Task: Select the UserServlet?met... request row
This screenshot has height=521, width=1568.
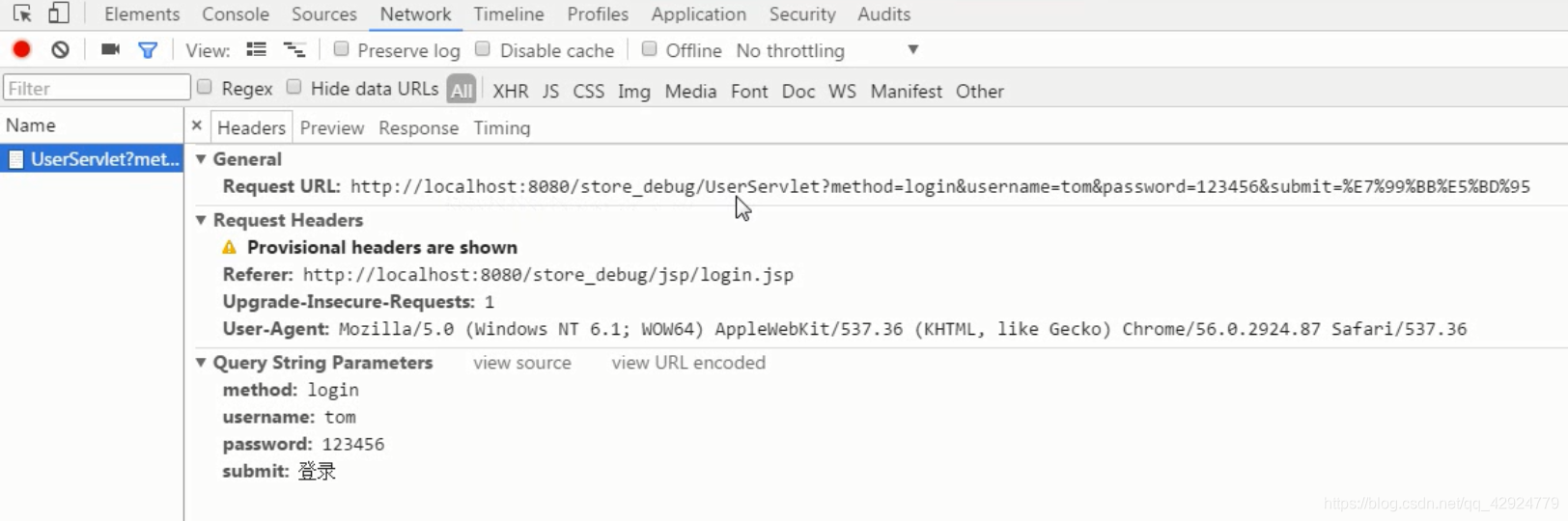Action: [92, 159]
